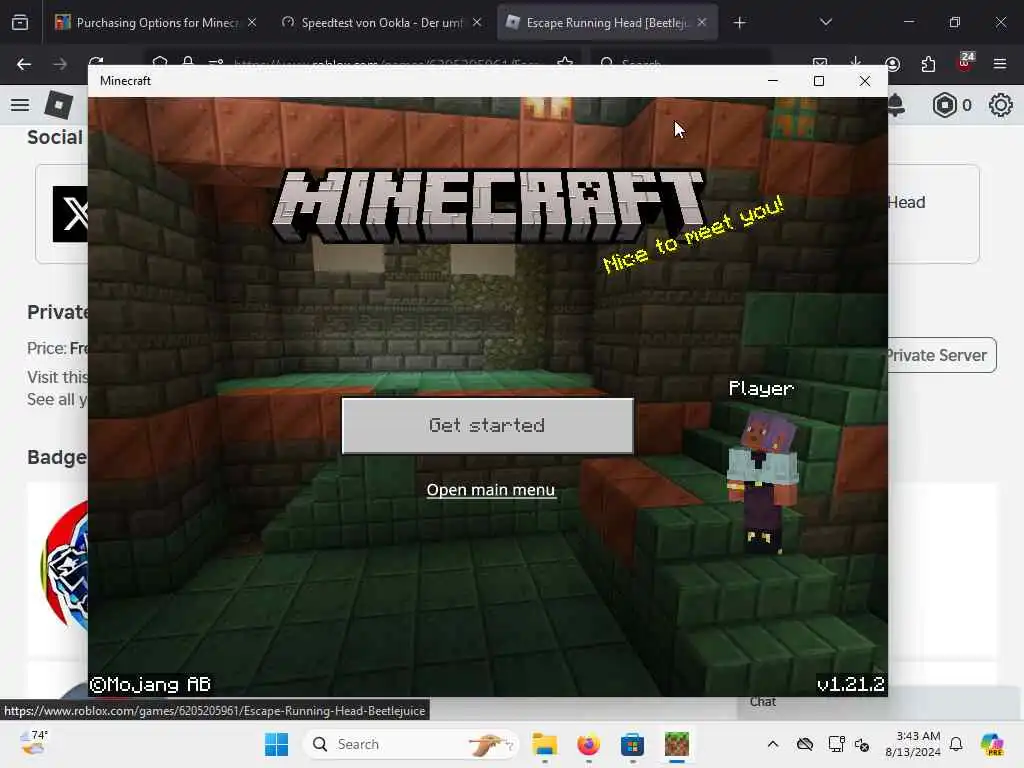Go back to previous page
1024x768 pixels.
tap(24, 64)
